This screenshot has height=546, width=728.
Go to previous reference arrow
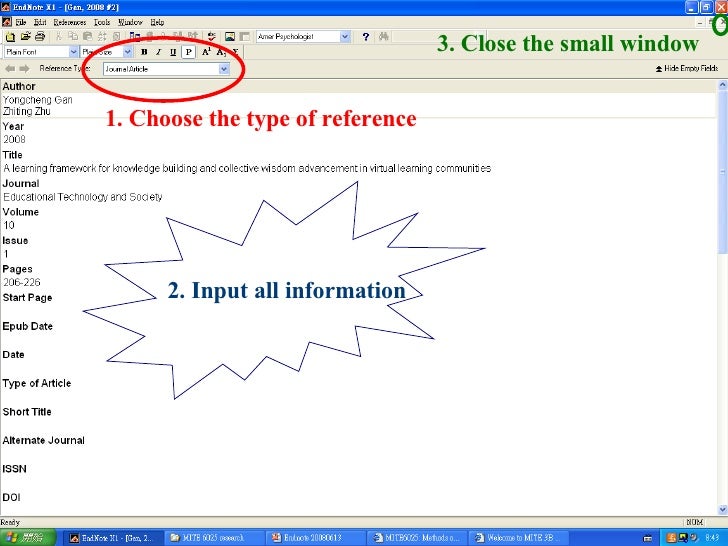pyautogui.click(x=10, y=69)
